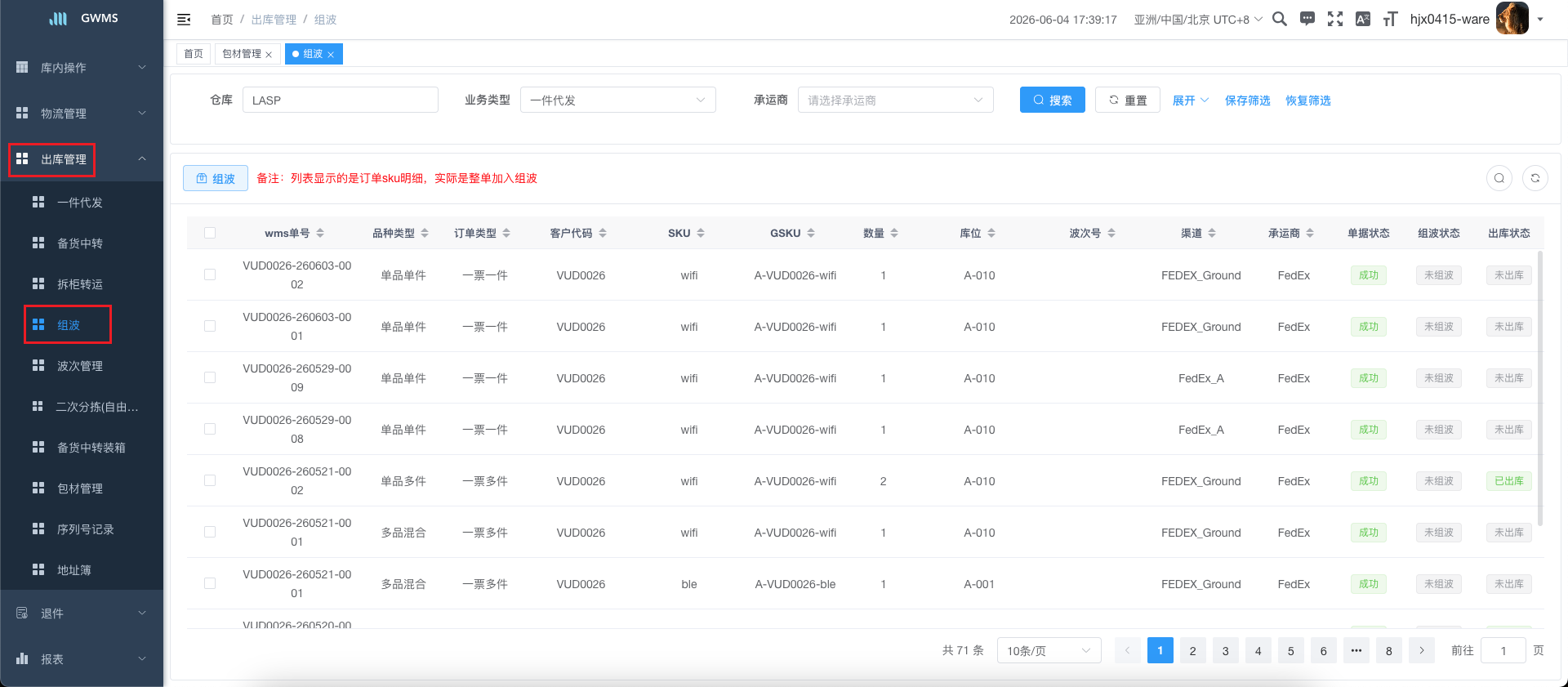The width and height of the screenshot is (1568, 687).
Task: Expand 库内操作 sidebar menu
Action: coord(82,67)
